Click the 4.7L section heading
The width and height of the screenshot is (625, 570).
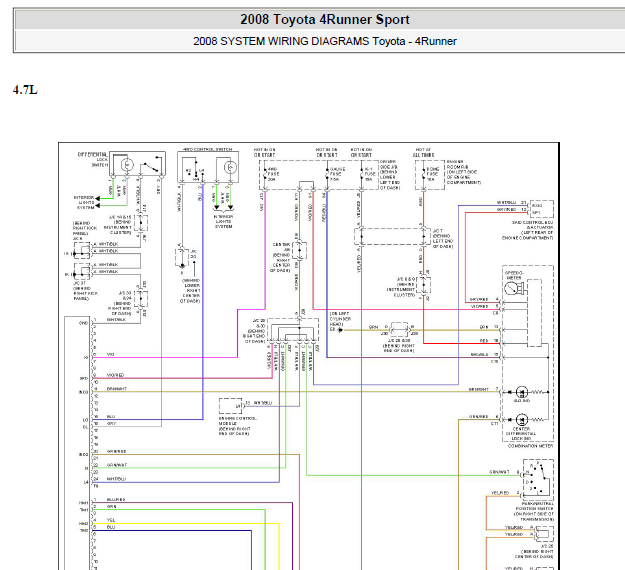25,90
